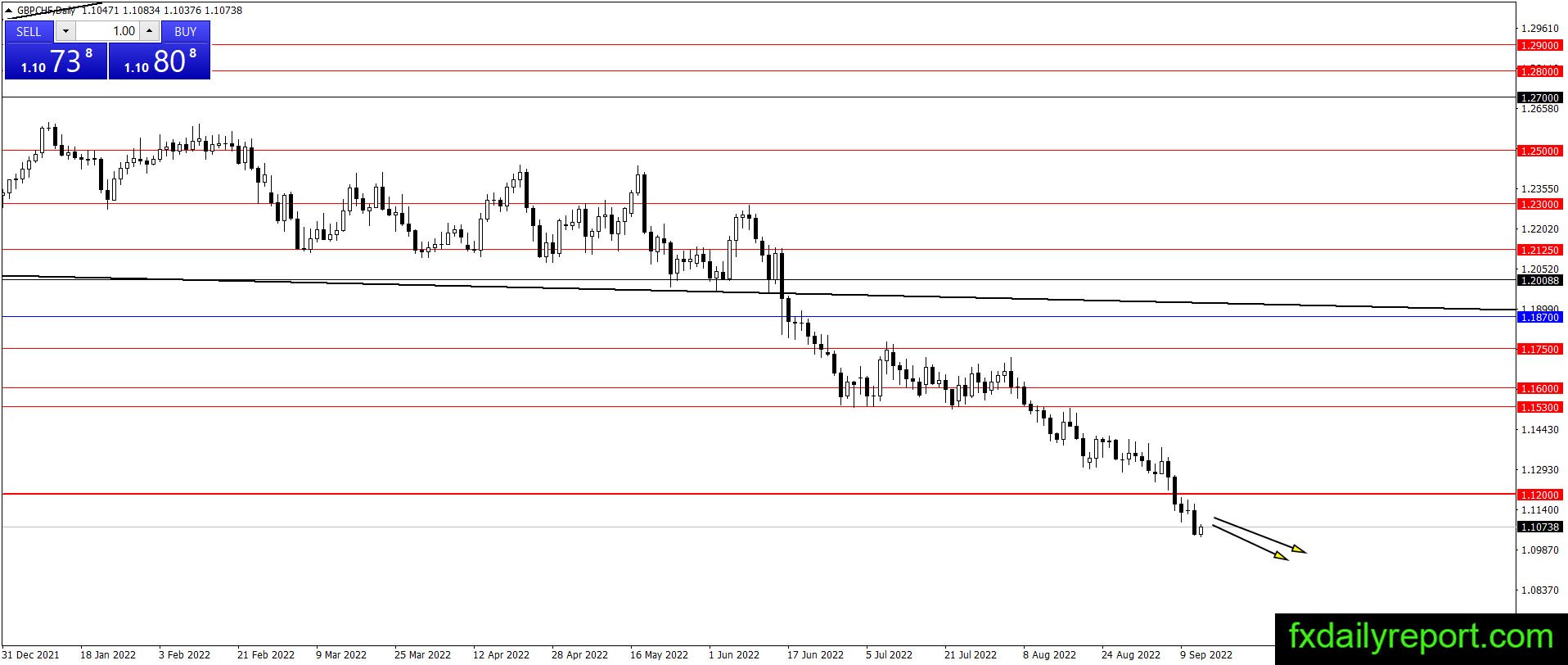Decrease lot volume with down arrow

65,31
